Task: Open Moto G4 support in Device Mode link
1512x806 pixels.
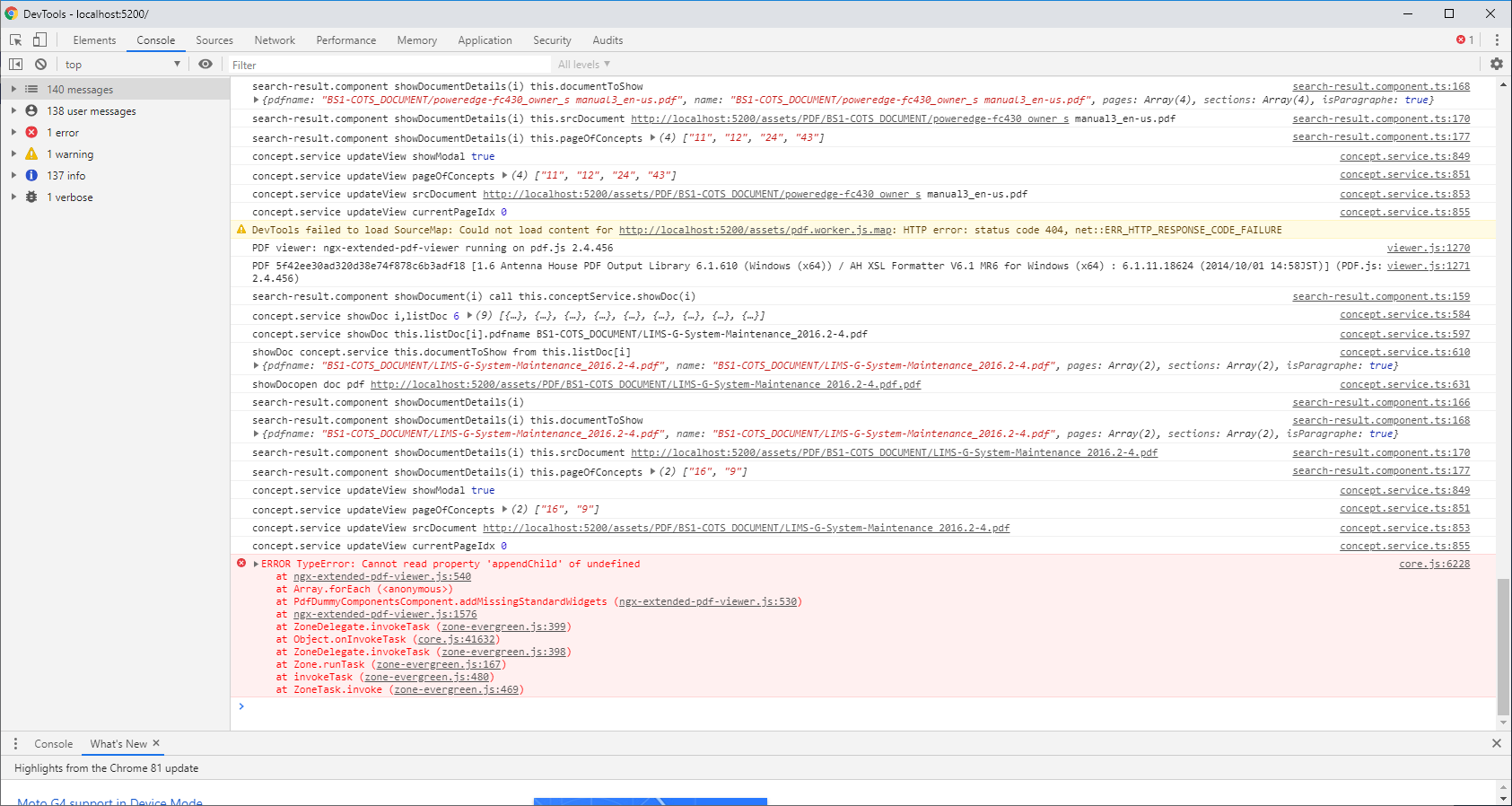Action: 109,801
